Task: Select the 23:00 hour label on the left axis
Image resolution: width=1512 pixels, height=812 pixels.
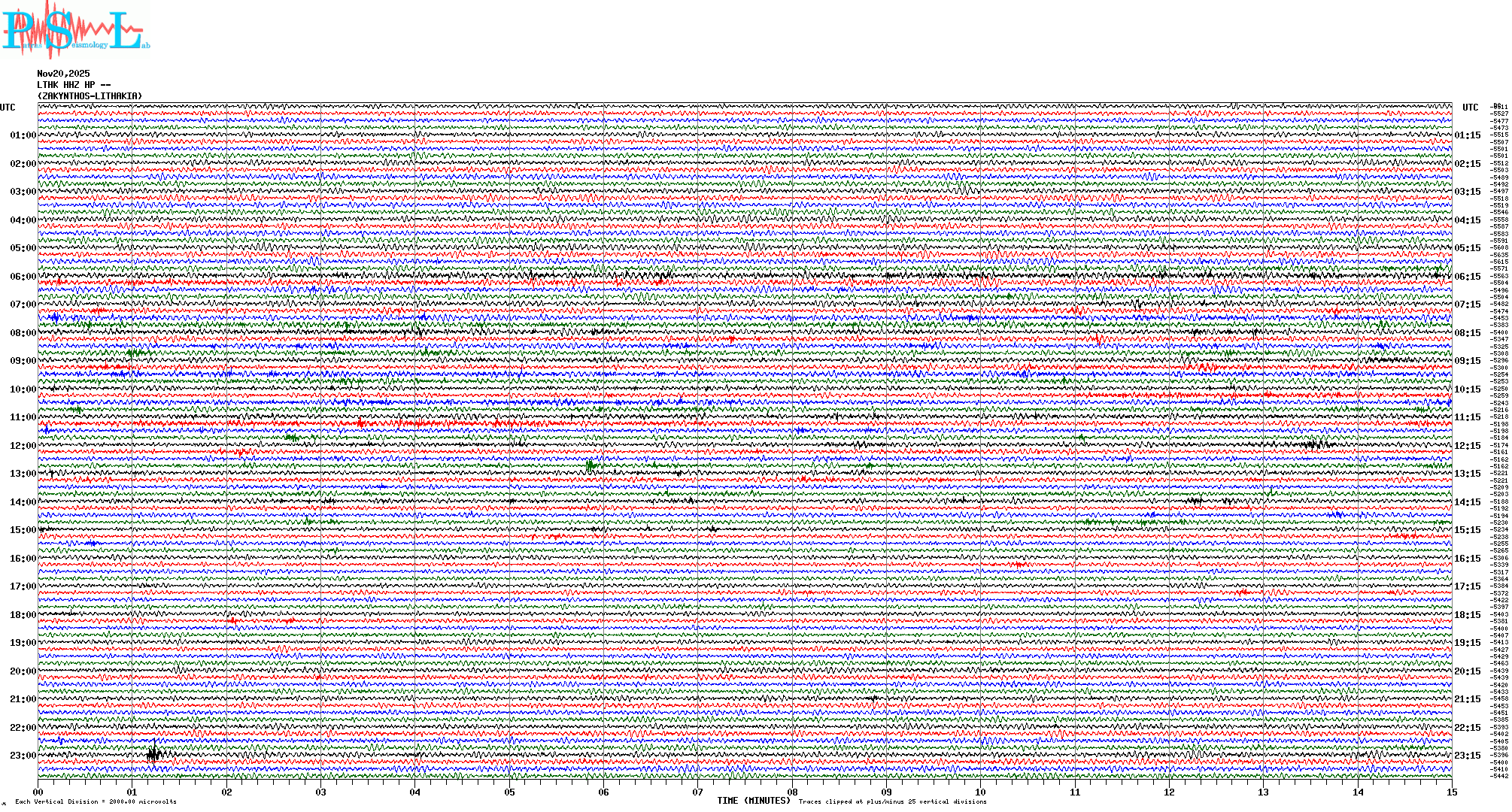Action: (x=23, y=756)
